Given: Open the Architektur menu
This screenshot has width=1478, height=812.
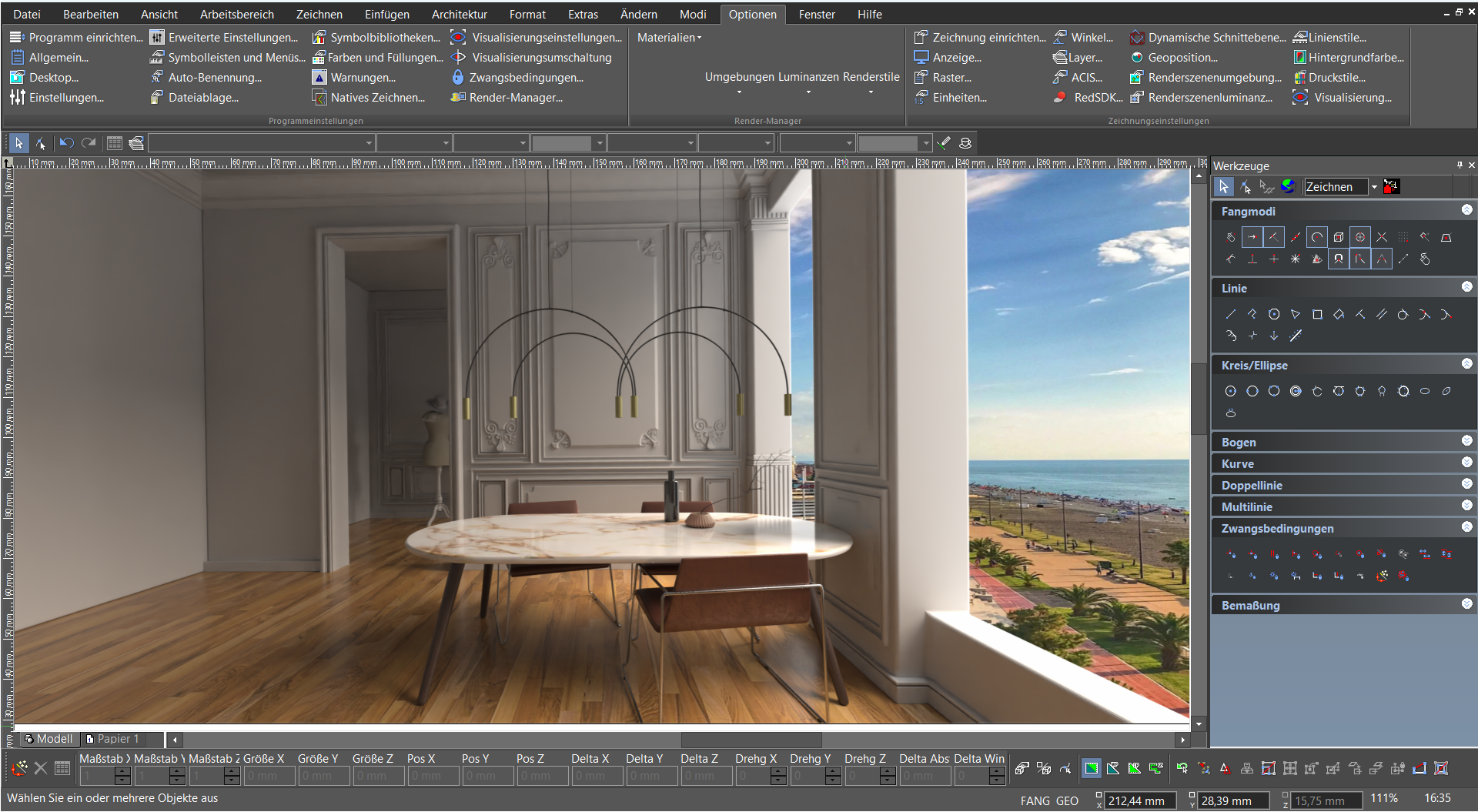Looking at the screenshot, I should pos(460,14).
